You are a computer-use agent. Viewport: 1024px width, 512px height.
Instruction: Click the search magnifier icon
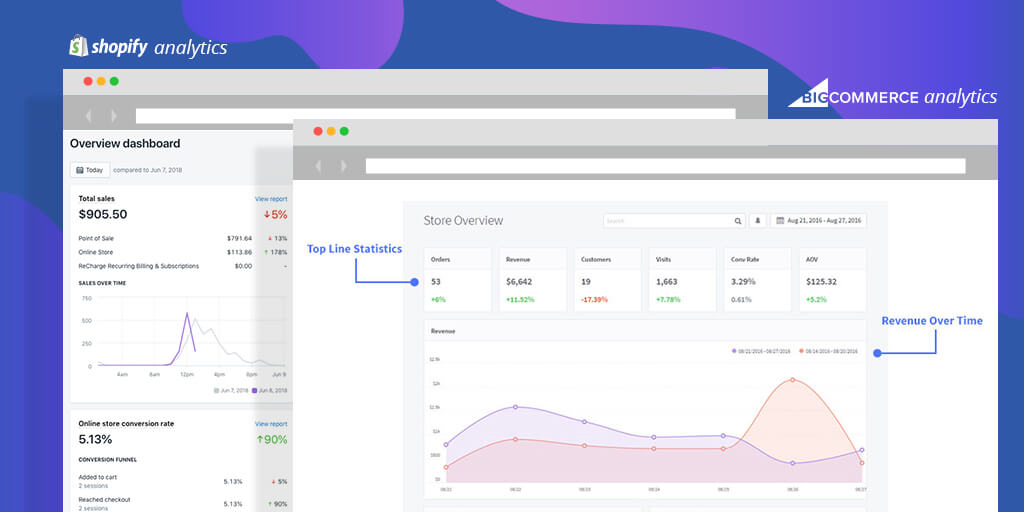point(738,221)
